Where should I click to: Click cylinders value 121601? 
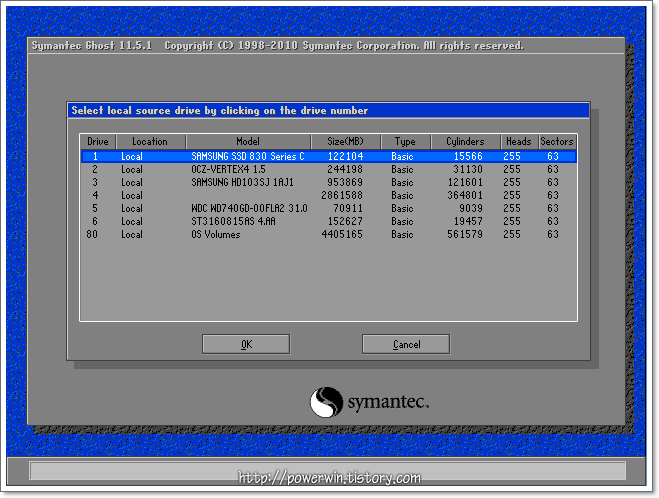[x=465, y=182]
